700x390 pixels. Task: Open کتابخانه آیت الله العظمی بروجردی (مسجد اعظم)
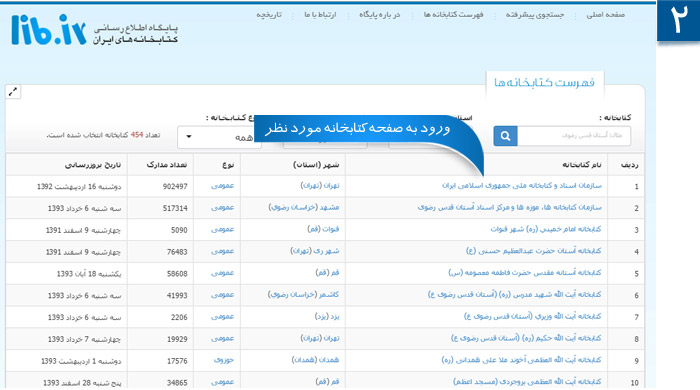[x=527, y=382]
